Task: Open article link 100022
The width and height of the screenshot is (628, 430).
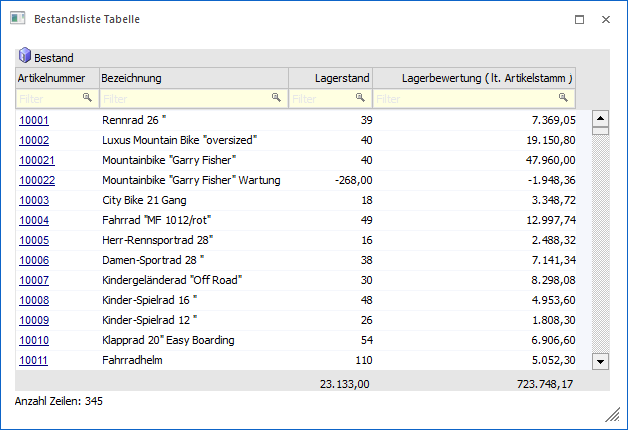Action: tap(37, 180)
